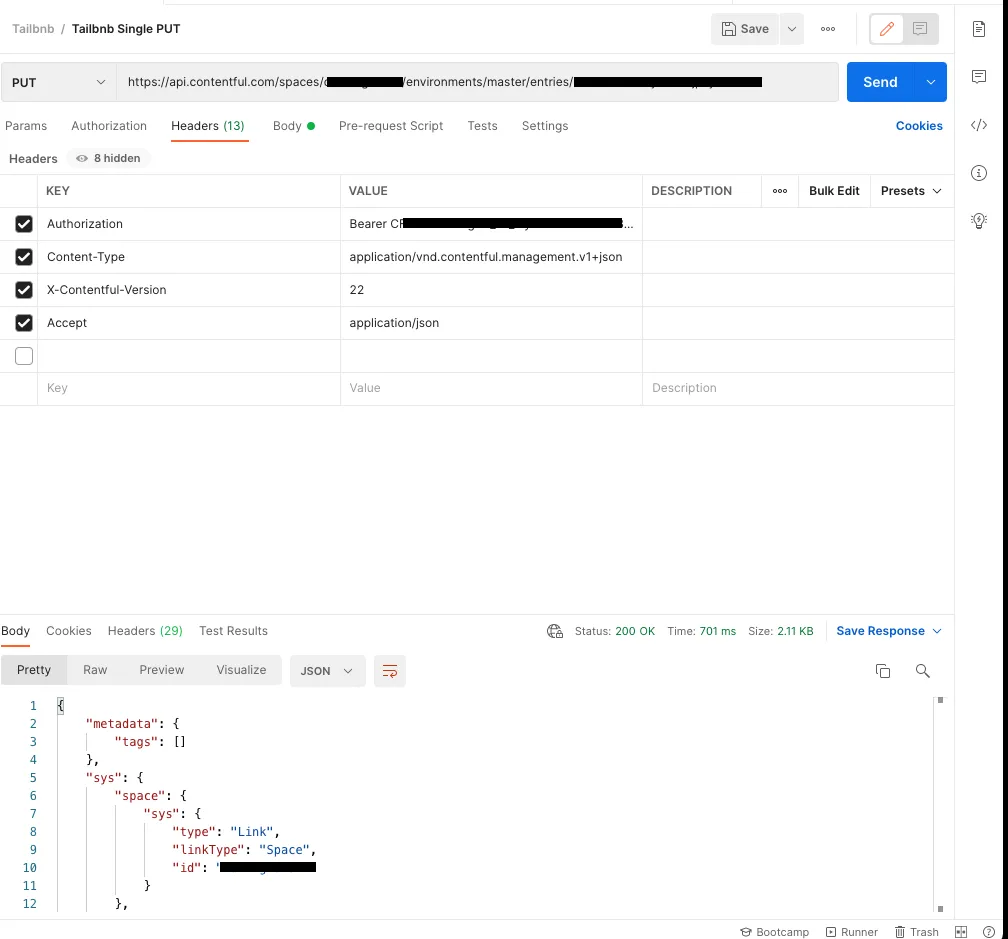Screen dimensions: 1008x939
Task: Open the JSON format dropdown
Action: coord(327,671)
